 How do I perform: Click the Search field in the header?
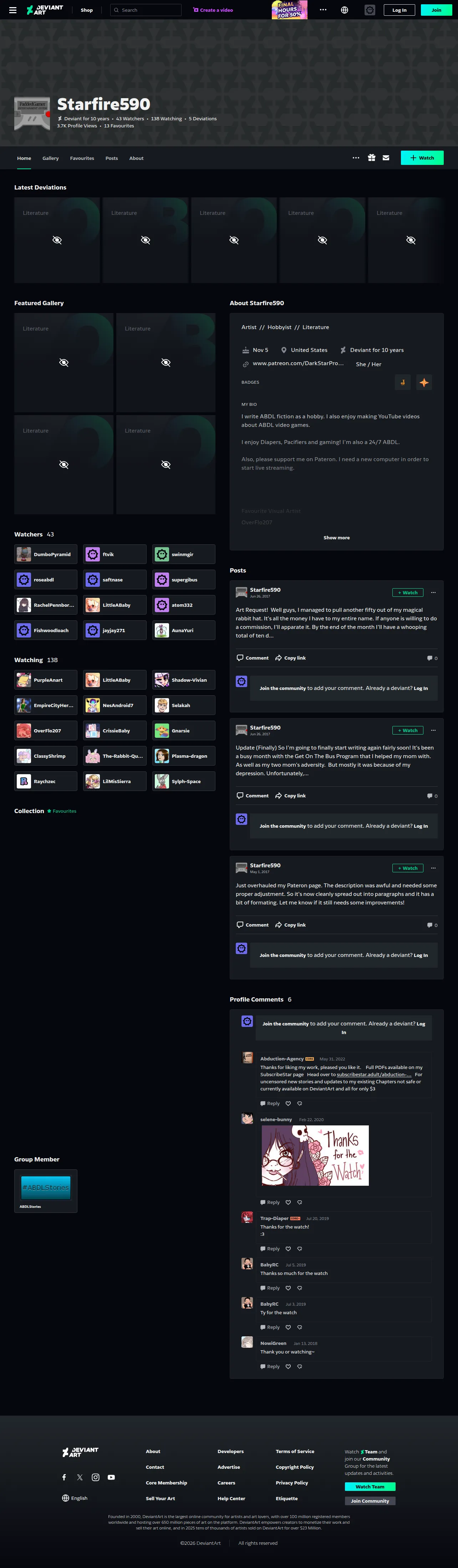click(146, 10)
